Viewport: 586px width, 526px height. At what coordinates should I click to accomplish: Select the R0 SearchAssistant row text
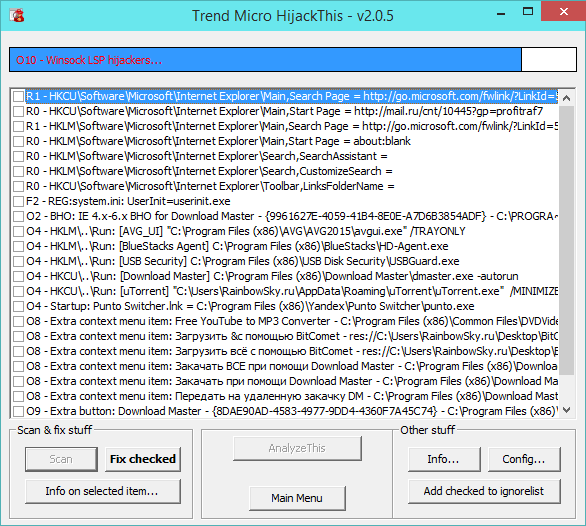pyautogui.click(x=207, y=156)
